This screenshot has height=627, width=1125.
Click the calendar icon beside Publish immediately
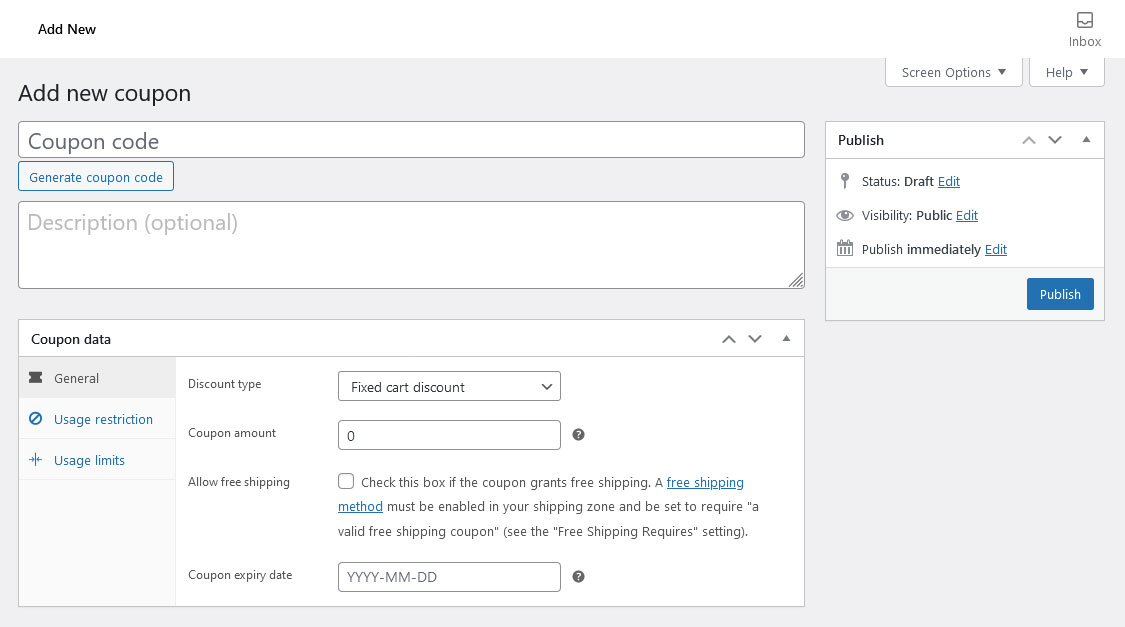click(x=844, y=248)
